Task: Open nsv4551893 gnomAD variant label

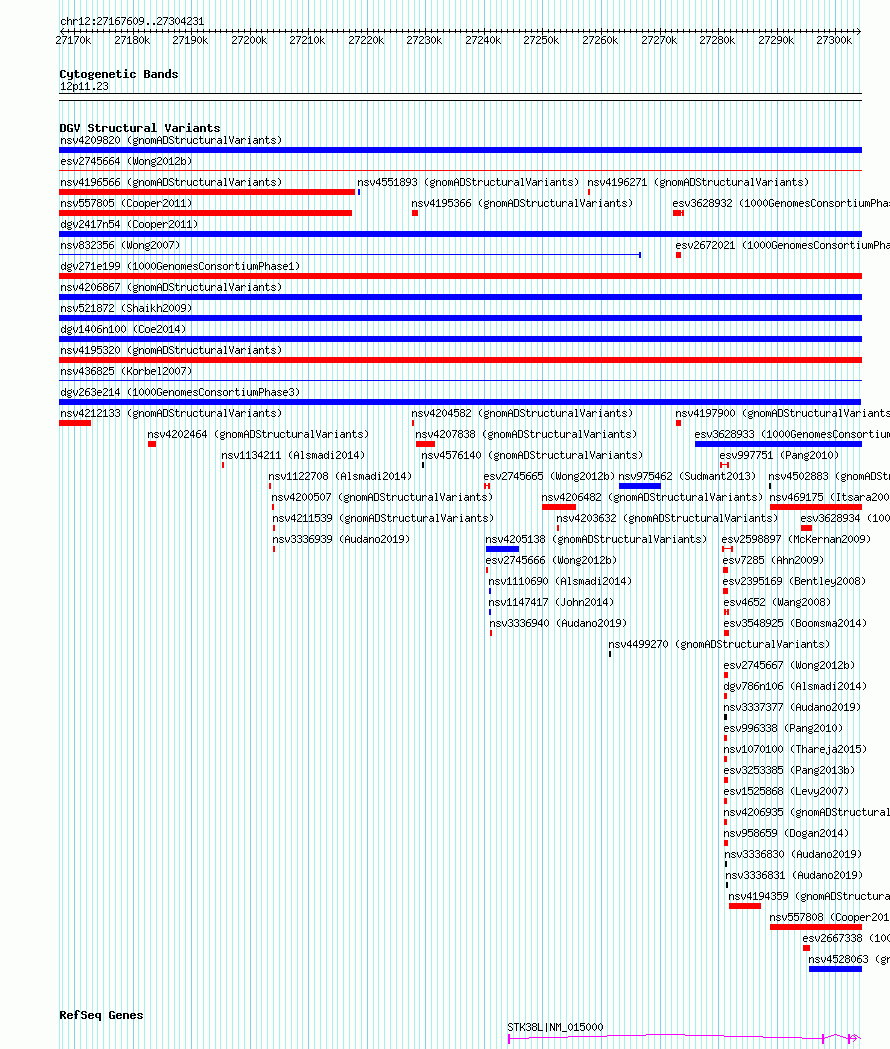Action: tap(468, 182)
